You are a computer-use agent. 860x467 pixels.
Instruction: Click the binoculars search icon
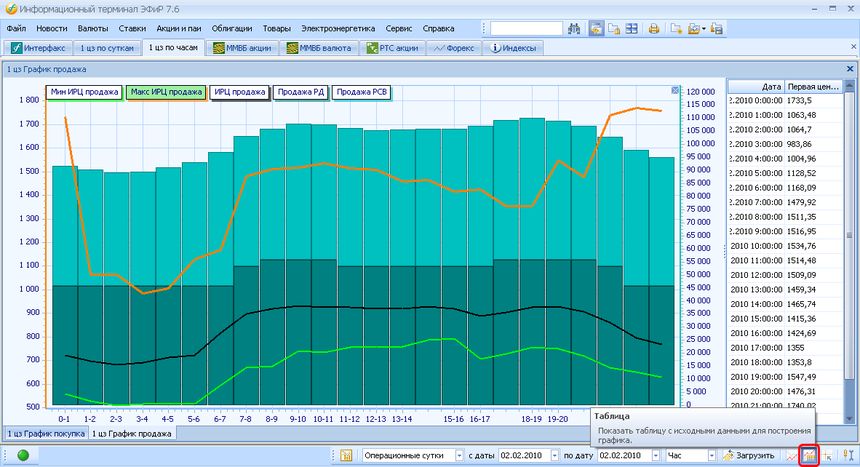click(x=574, y=28)
